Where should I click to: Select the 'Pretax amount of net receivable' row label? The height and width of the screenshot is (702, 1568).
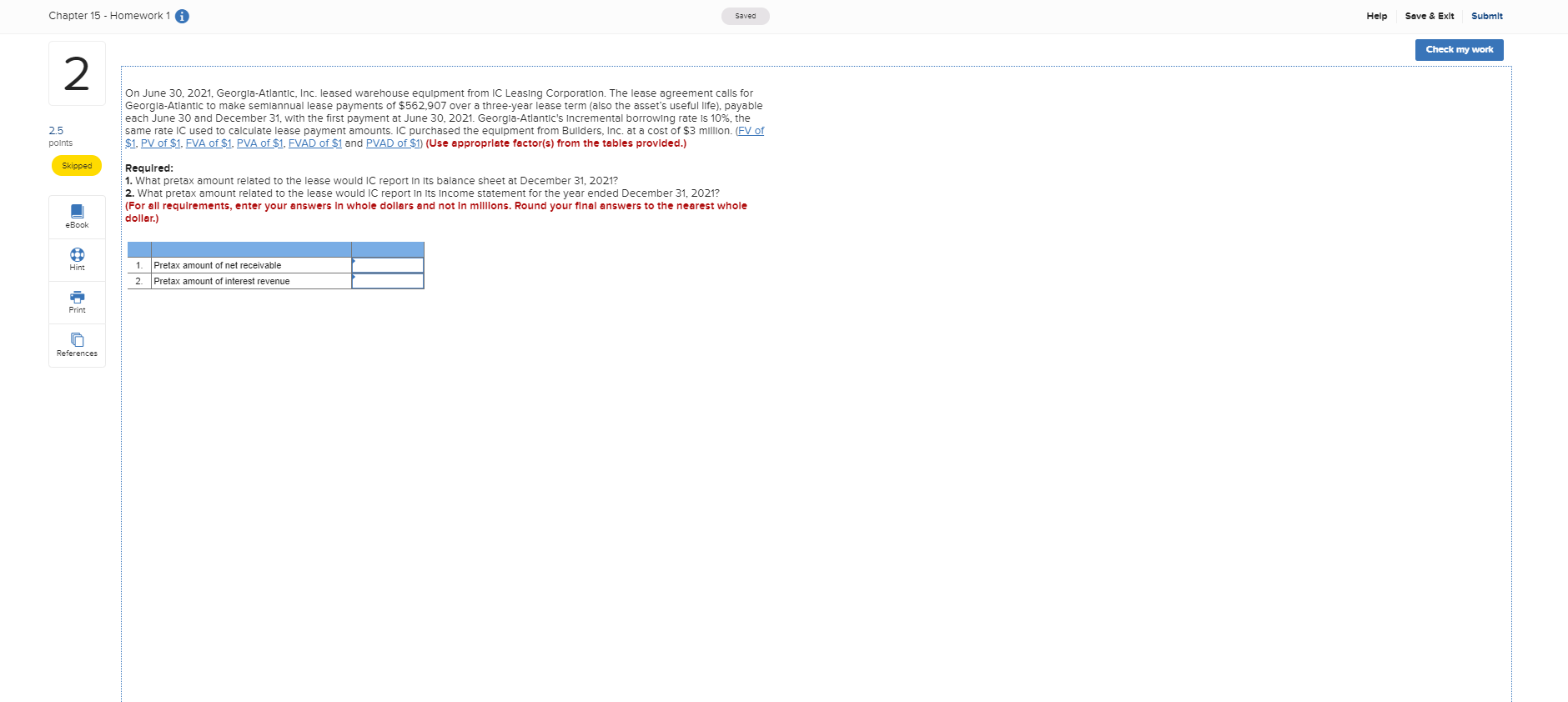(218, 265)
